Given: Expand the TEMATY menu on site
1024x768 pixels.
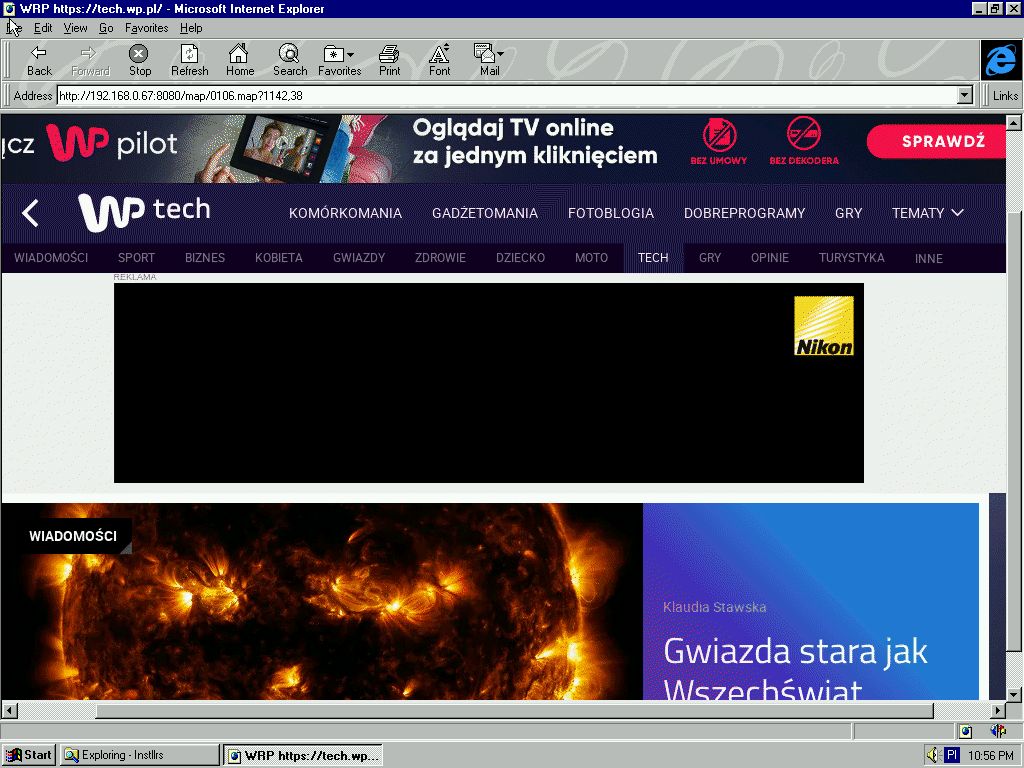Looking at the screenshot, I should [x=927, y=213].
